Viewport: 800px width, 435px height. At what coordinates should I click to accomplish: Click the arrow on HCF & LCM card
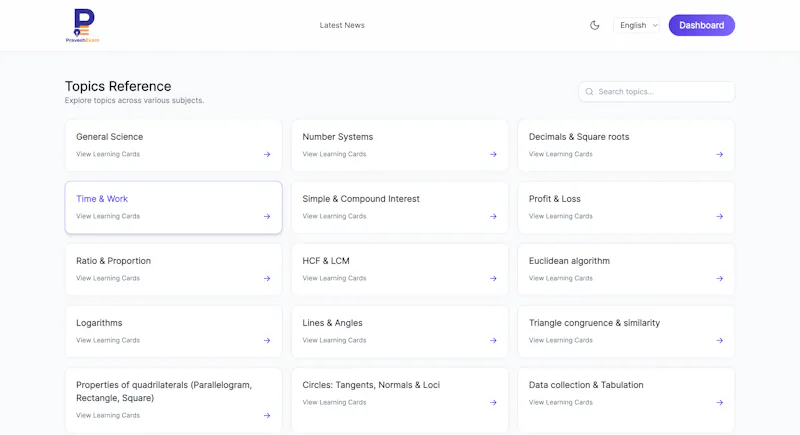coord(493,278)
